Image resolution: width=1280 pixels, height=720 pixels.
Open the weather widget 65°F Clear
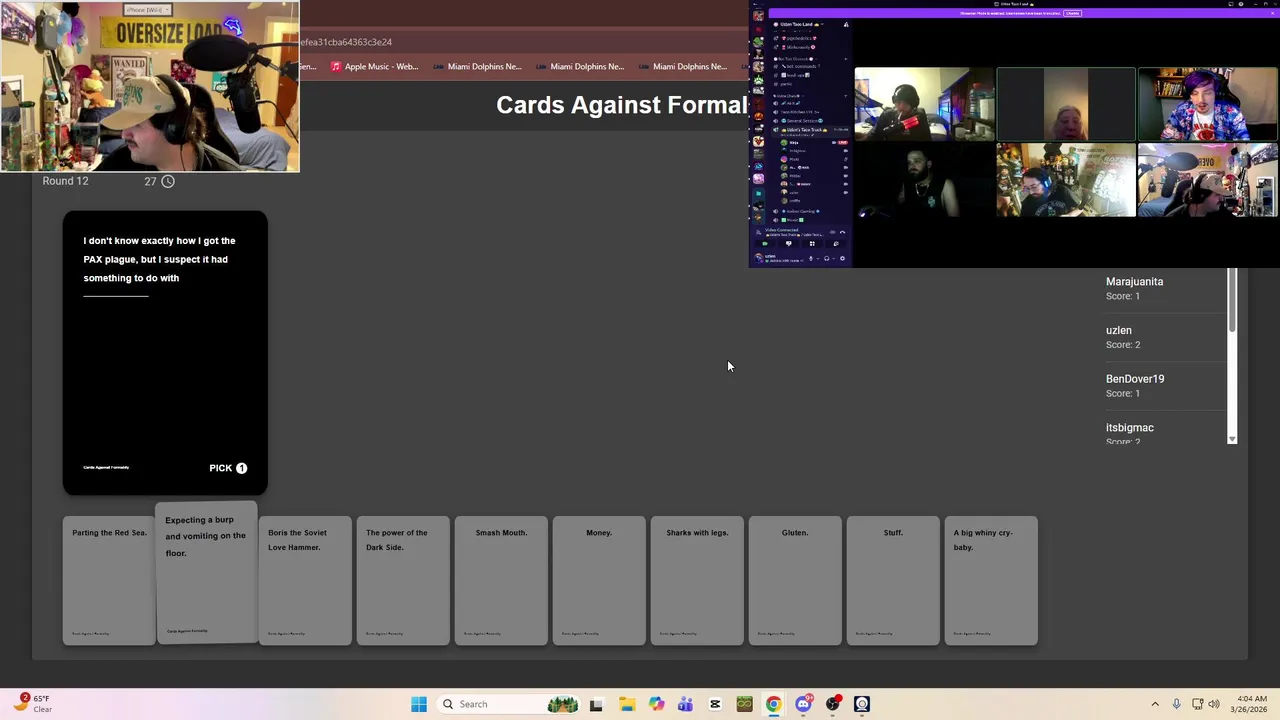click(32, 704)
